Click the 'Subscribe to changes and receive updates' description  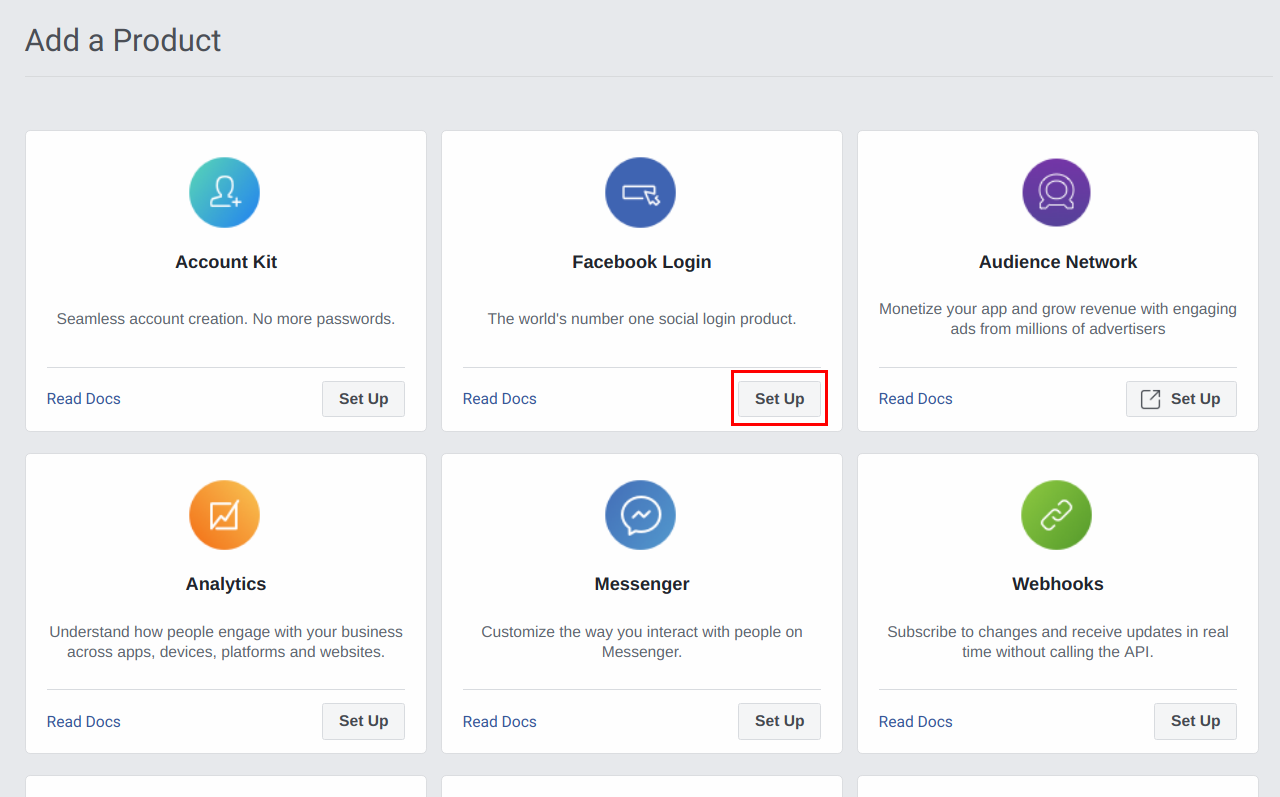[1058, 642]
